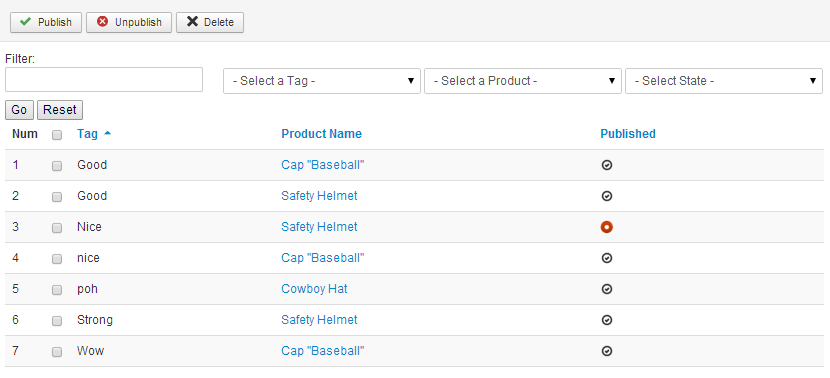The width and height of the screenshot is (830, 378).
Task: Click the published status icon for Good Cap "Baseball"
Action: click(607, 165)
